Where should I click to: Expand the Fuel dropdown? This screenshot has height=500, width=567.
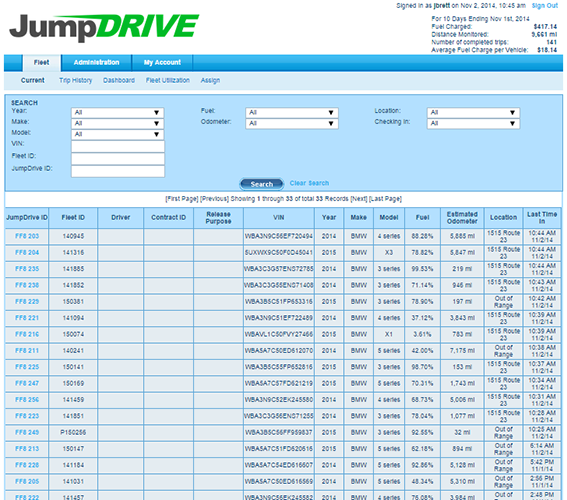pos(292,112)
